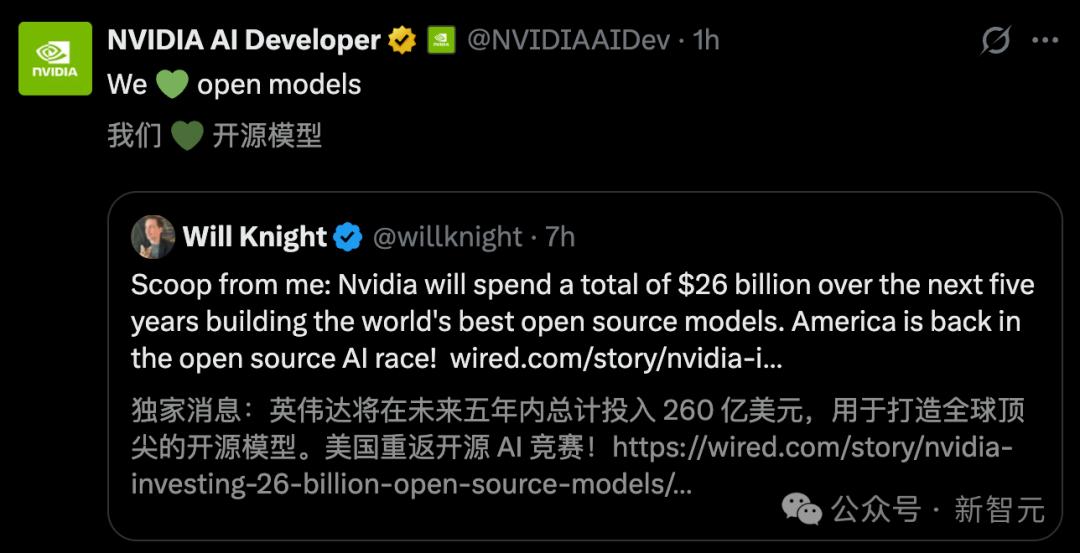Click Will Knight's profile photo
Screen dimensions: 1080x553
click(153, 237)
